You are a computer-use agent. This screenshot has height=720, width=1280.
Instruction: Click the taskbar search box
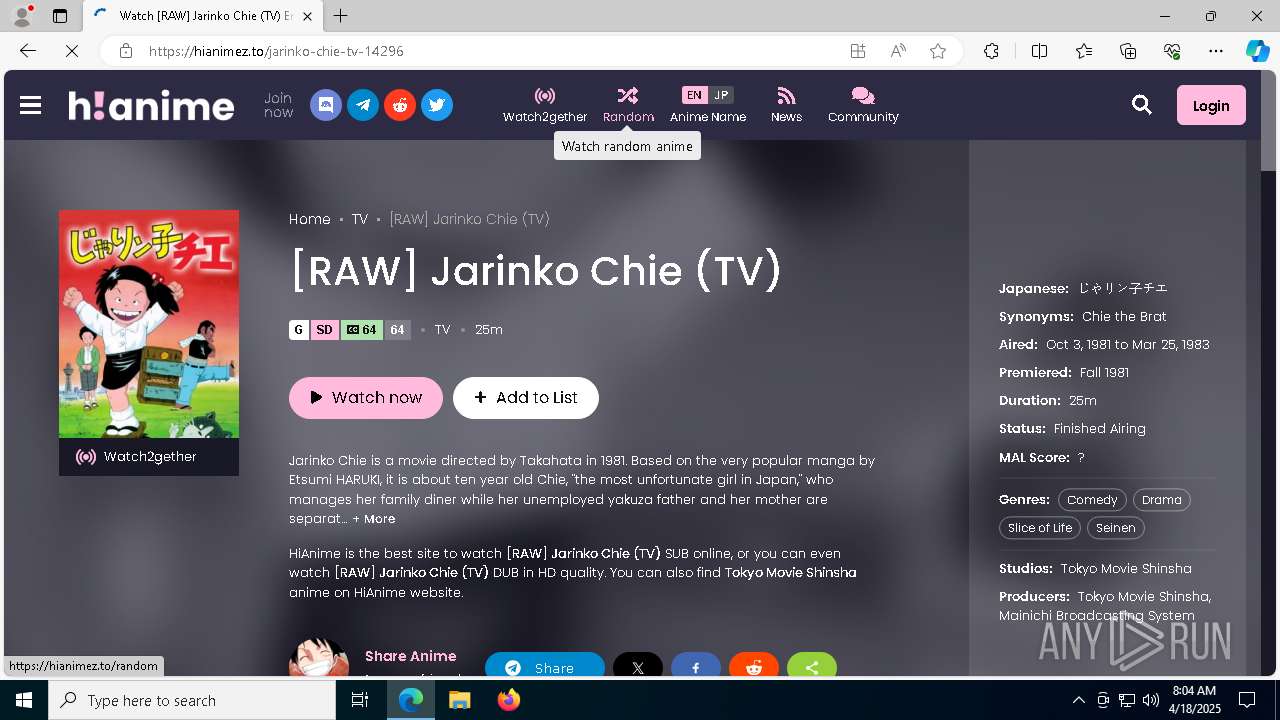[x=192, y=700]
